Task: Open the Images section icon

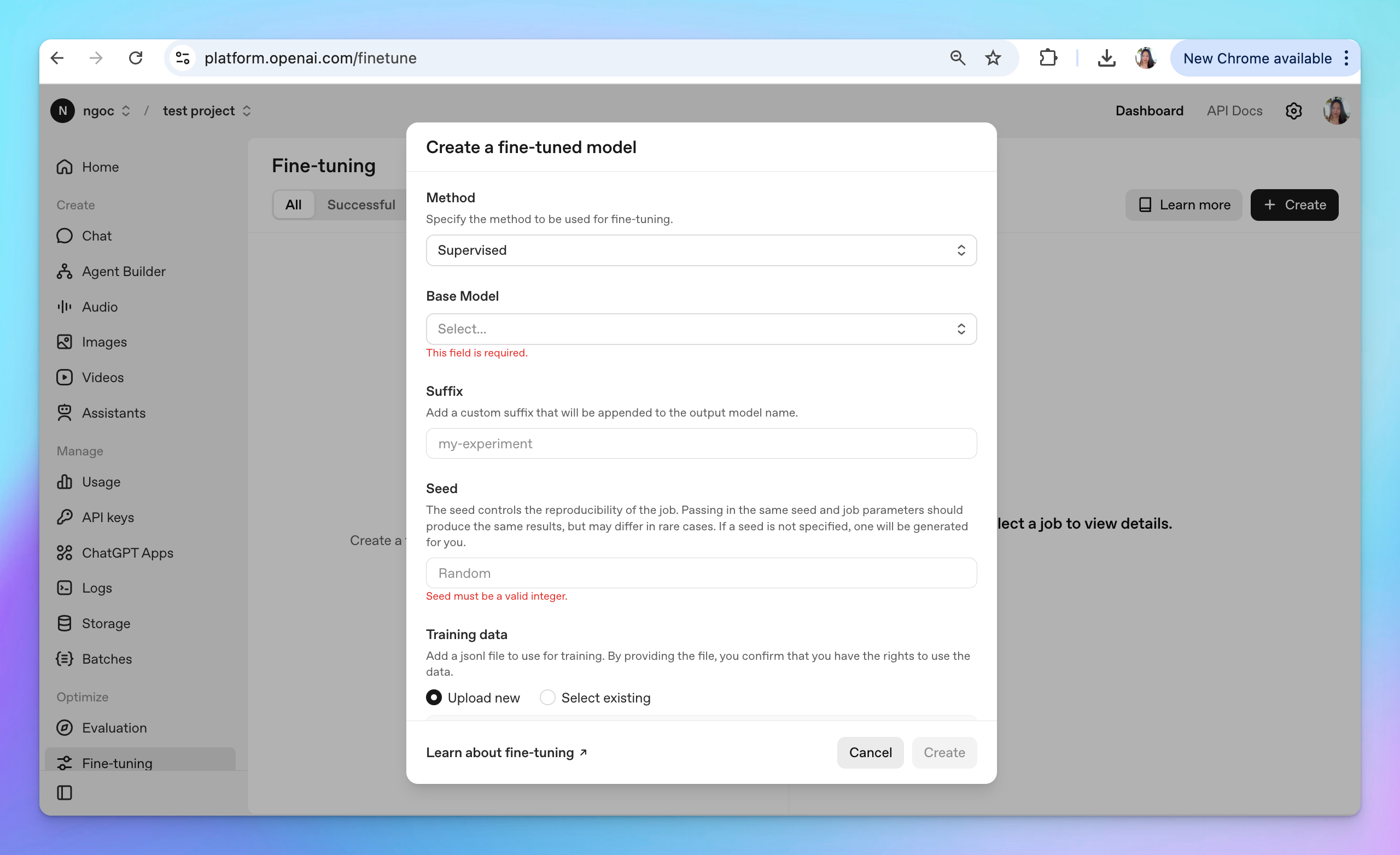Action: (x=64, y=342)
